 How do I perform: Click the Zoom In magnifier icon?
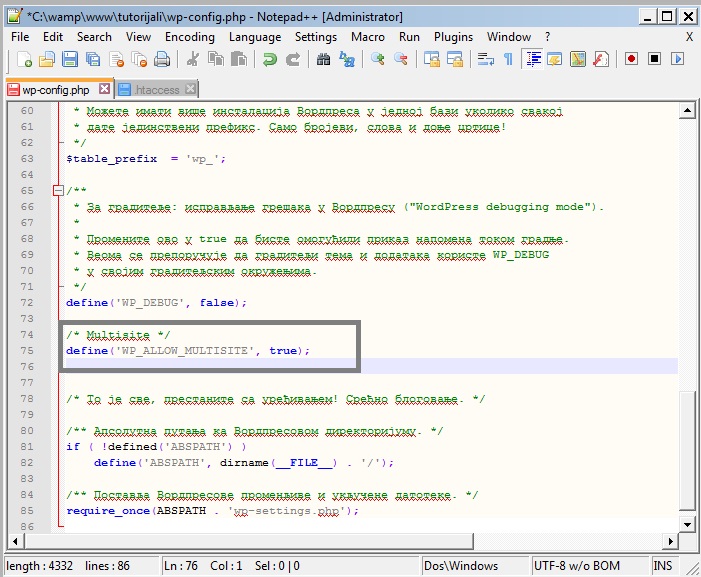click(x=378, y=60)
